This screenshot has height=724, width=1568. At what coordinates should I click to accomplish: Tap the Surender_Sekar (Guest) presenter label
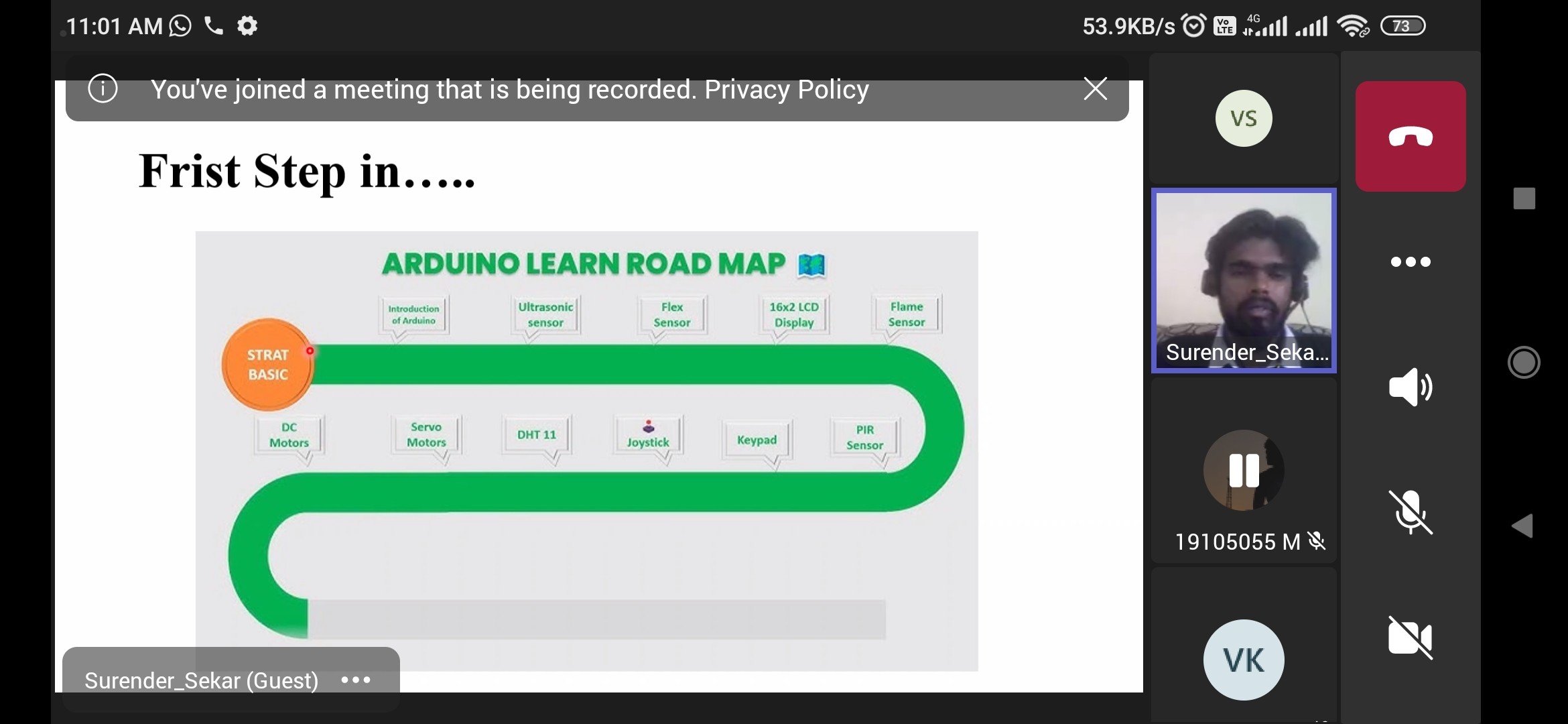(201, 680)
